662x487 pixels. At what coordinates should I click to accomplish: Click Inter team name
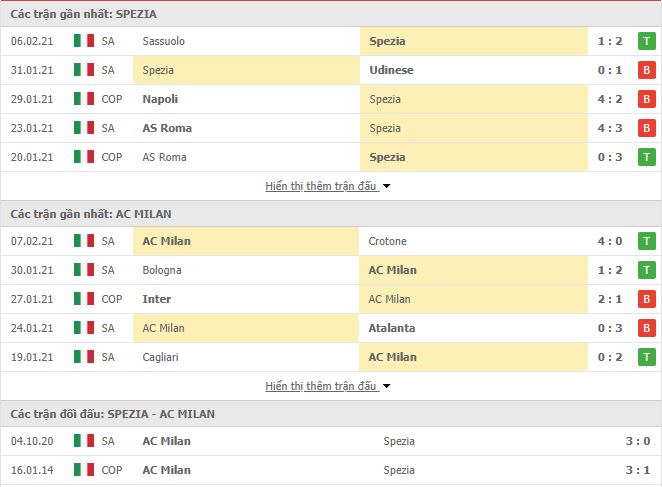pos(157,299)
